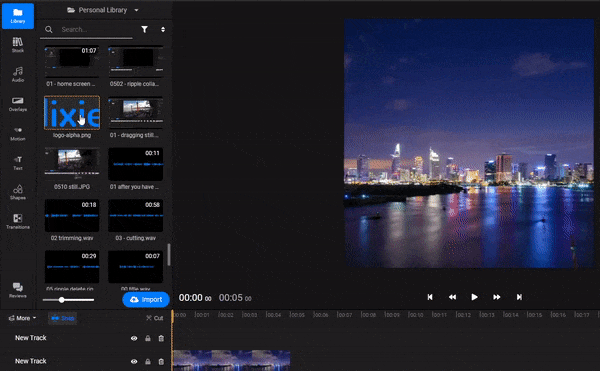Open the Shapes panel
600x371 pixels.
click(x=18, y=192)
